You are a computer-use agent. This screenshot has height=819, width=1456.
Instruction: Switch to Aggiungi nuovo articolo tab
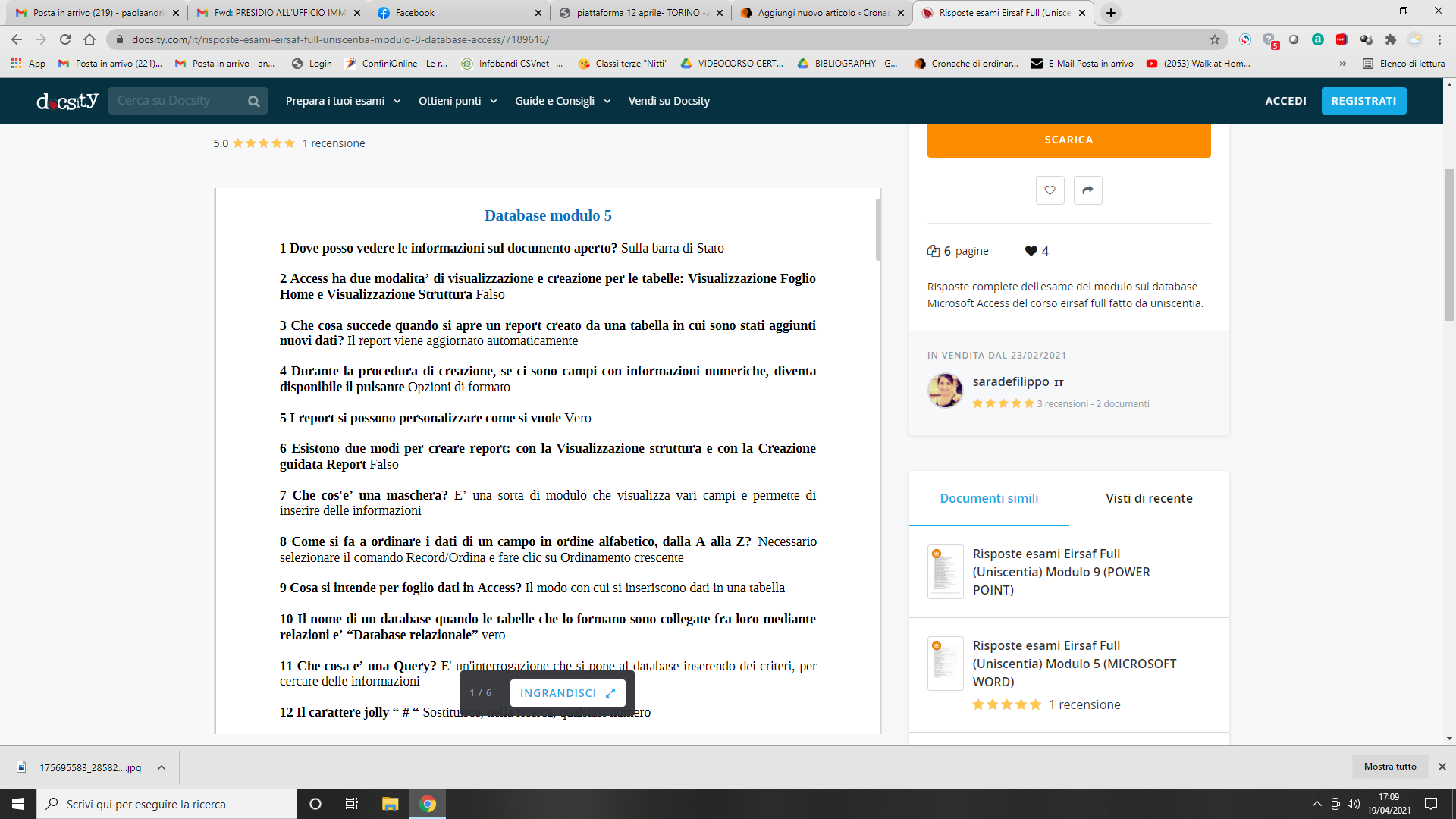[822, 13]
